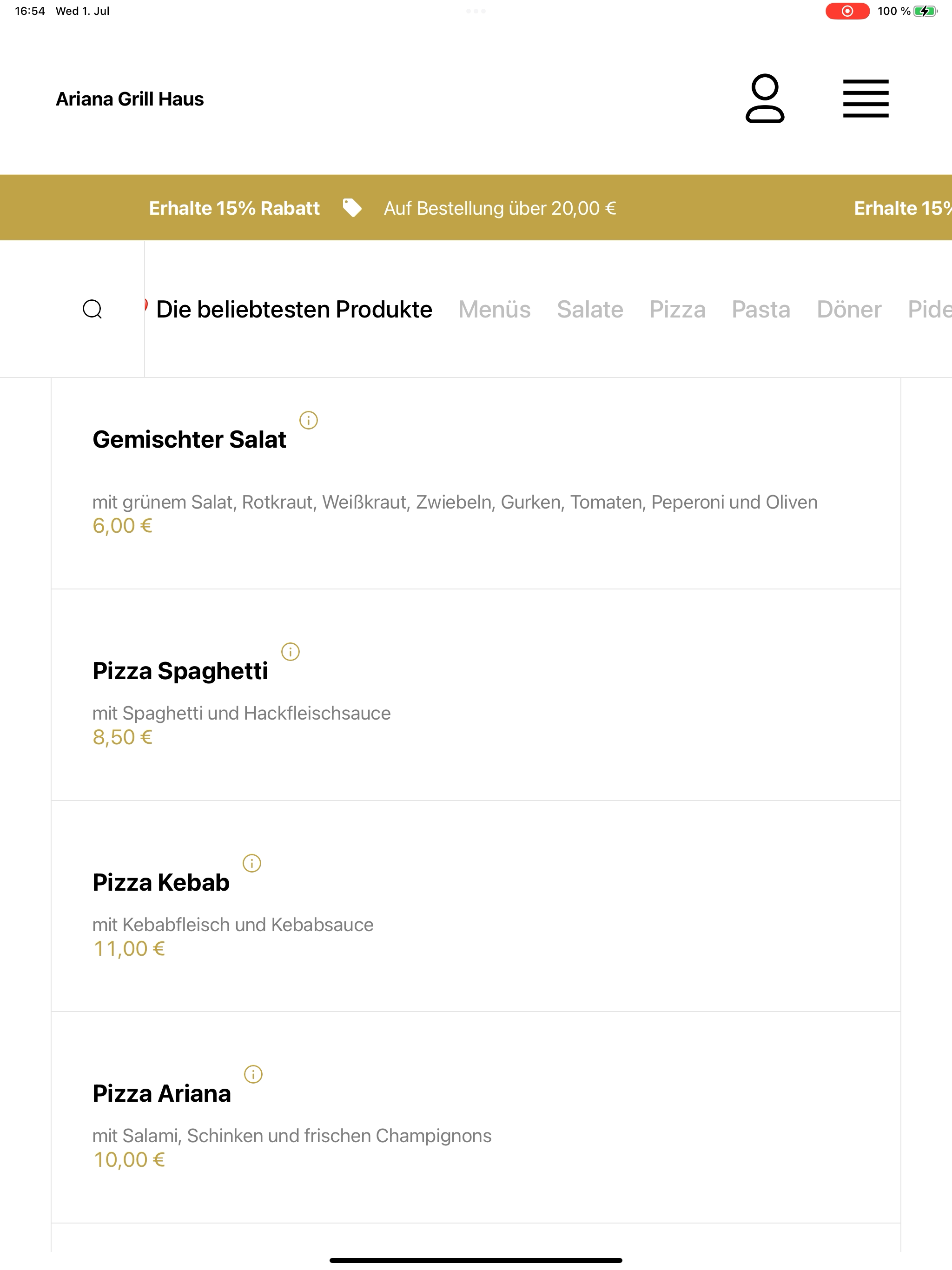Select the Pasta category tab
The width and height of the screenshot is (952, 1270).
pyautogui.click(x=761, y=309)
